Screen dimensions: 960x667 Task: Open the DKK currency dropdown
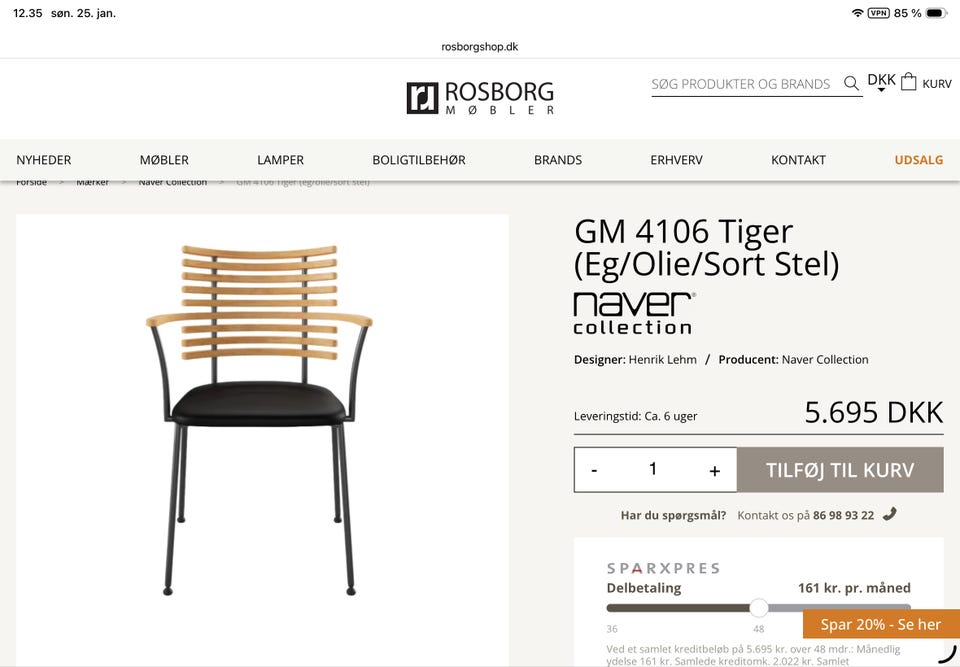coord(881,81)
